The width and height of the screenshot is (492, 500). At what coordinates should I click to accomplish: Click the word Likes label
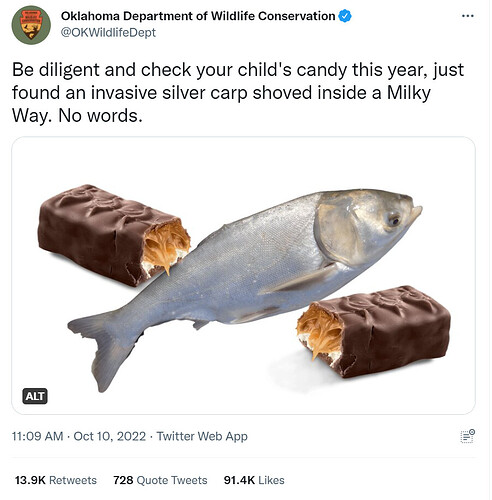pos(271,480)
